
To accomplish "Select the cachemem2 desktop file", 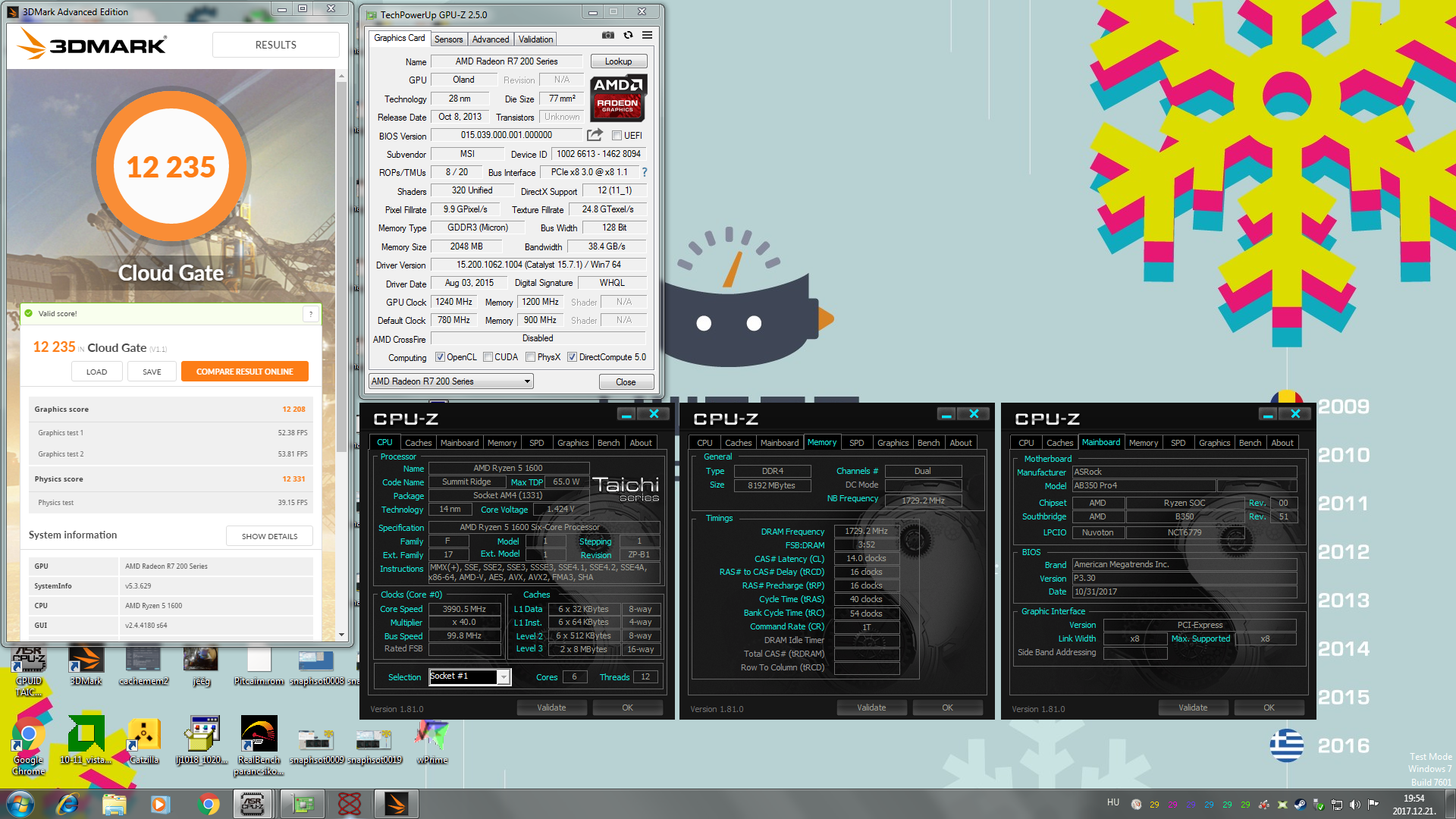I will (x=143, y=665).
